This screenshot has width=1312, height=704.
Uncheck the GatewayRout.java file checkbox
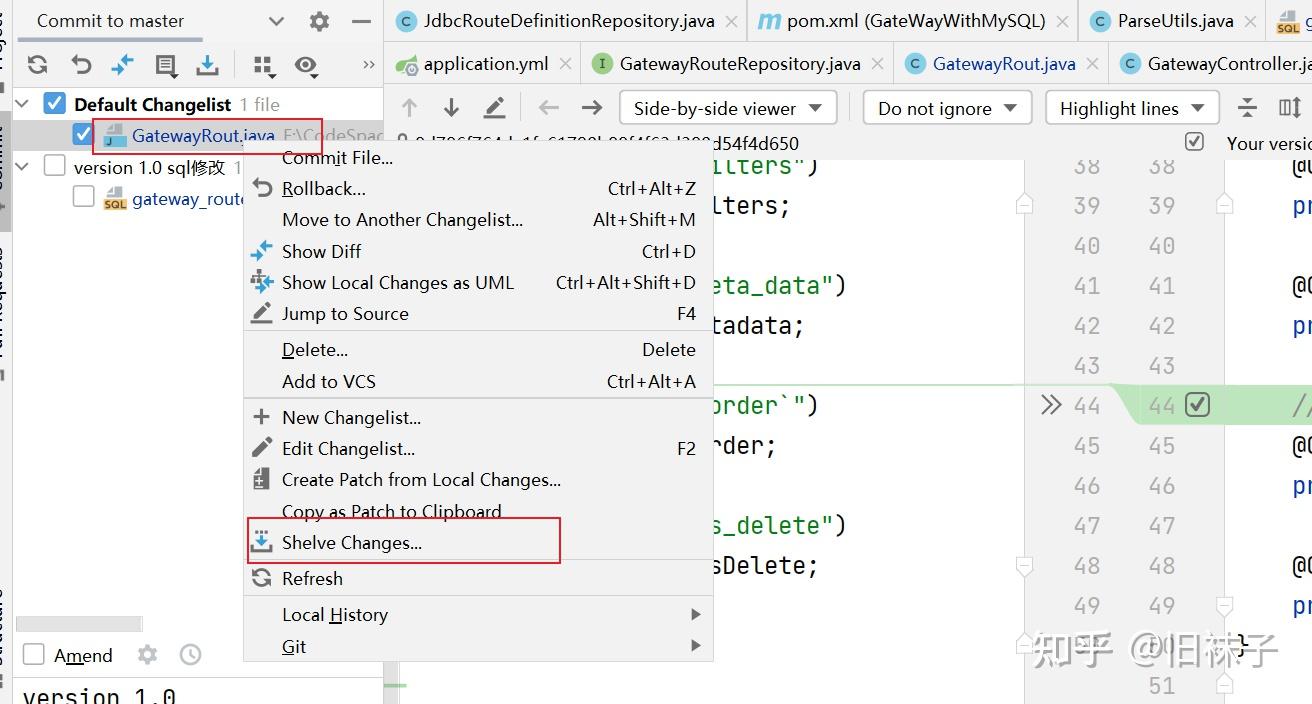tap(84, 134)
